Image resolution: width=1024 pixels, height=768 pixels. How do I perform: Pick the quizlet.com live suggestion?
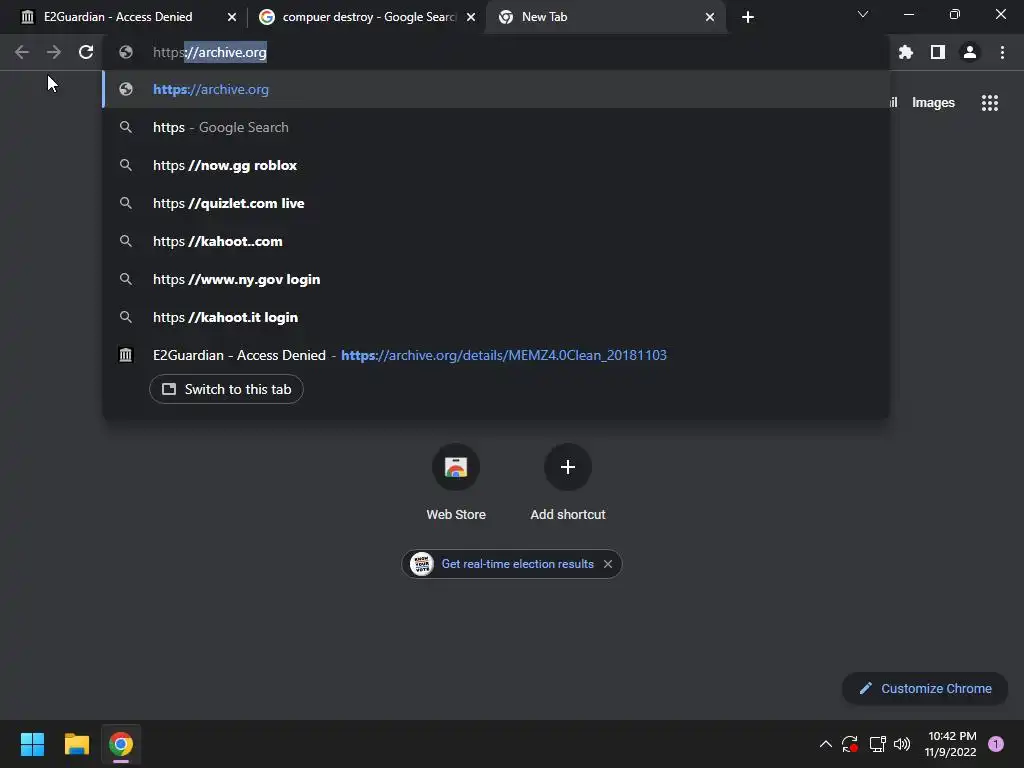[496, 203]
